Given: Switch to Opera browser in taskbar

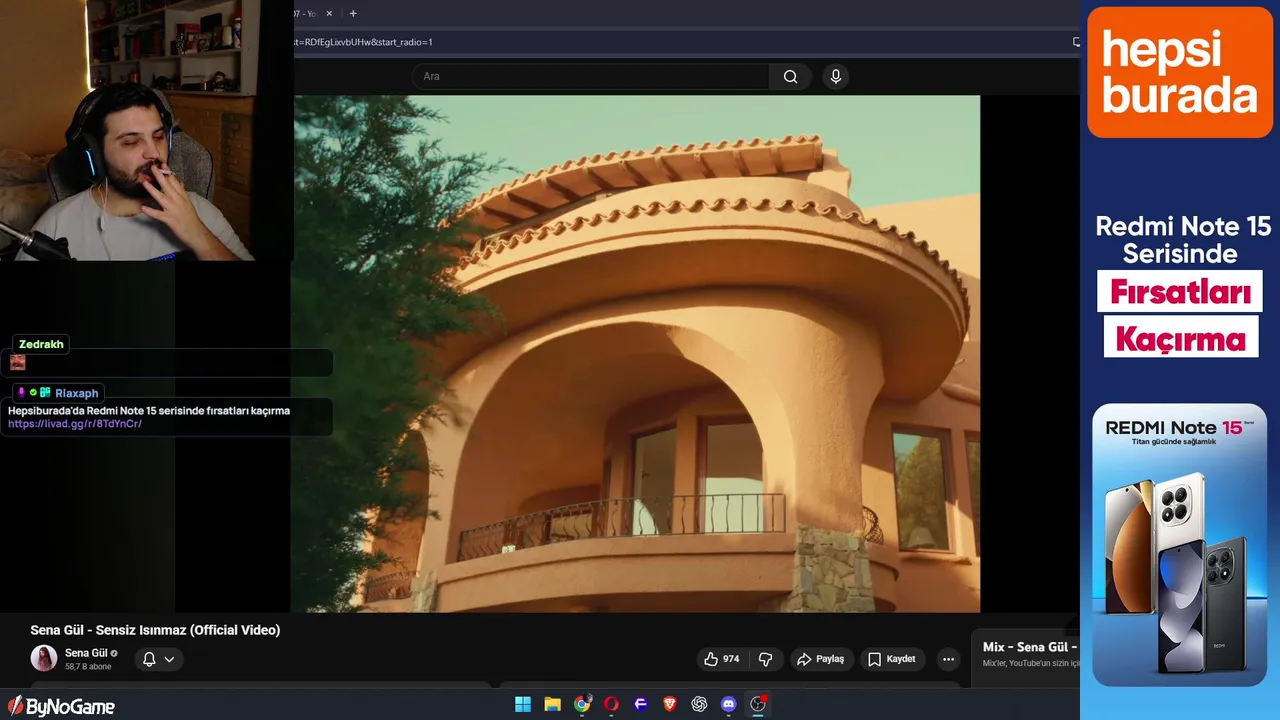Looking at the screenshot, I should coord(611,704).
